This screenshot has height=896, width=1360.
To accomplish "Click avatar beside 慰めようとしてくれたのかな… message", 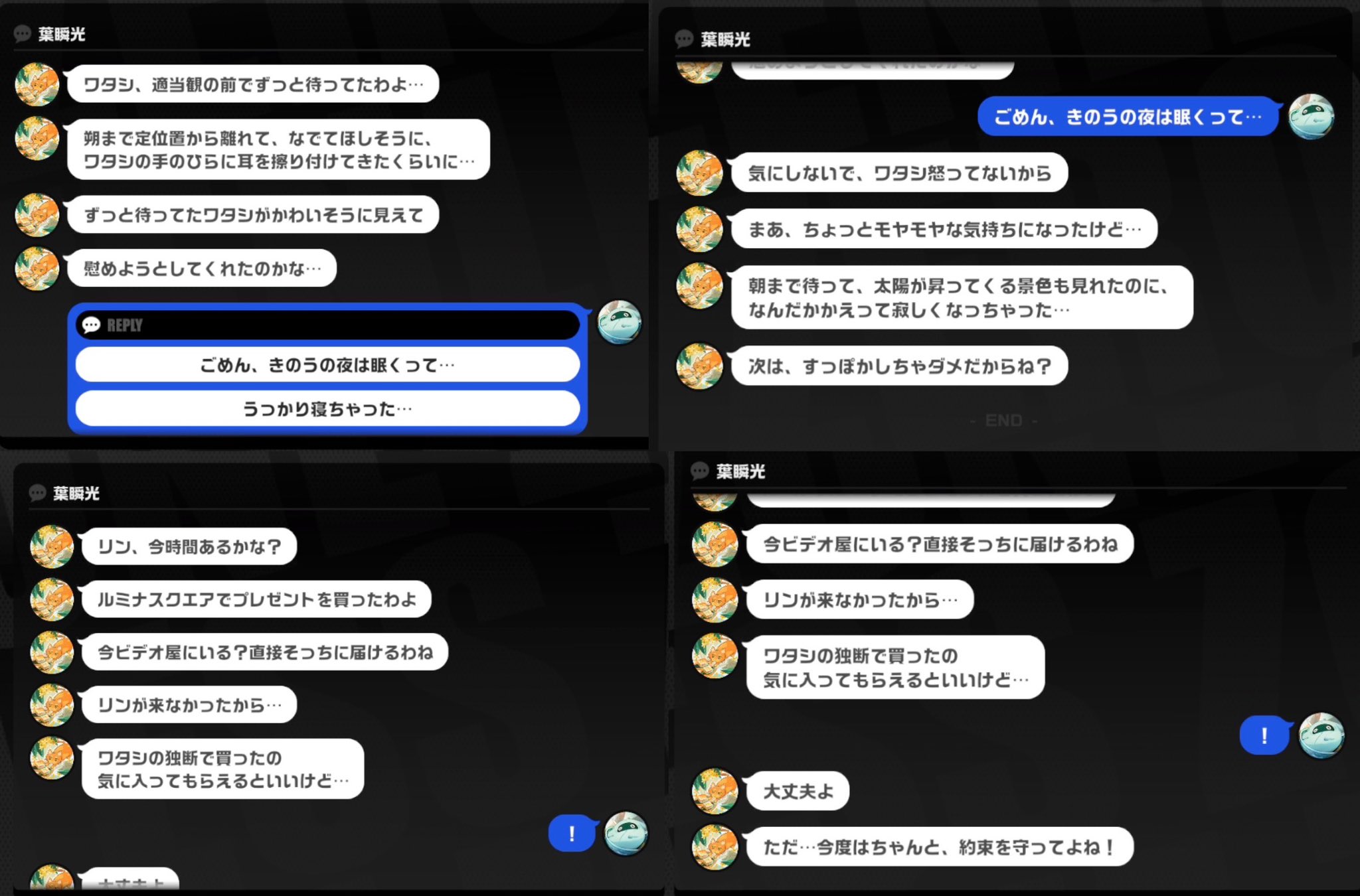I will 37,269.
